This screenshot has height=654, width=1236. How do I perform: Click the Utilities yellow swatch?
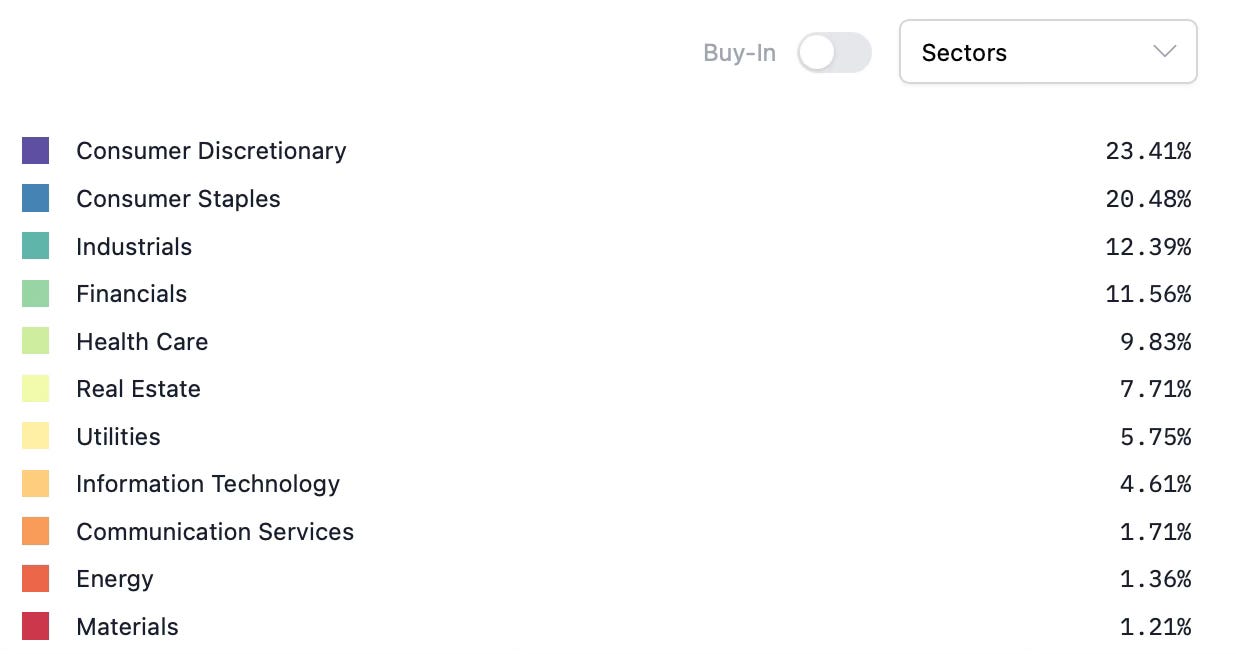click(35, 436)
